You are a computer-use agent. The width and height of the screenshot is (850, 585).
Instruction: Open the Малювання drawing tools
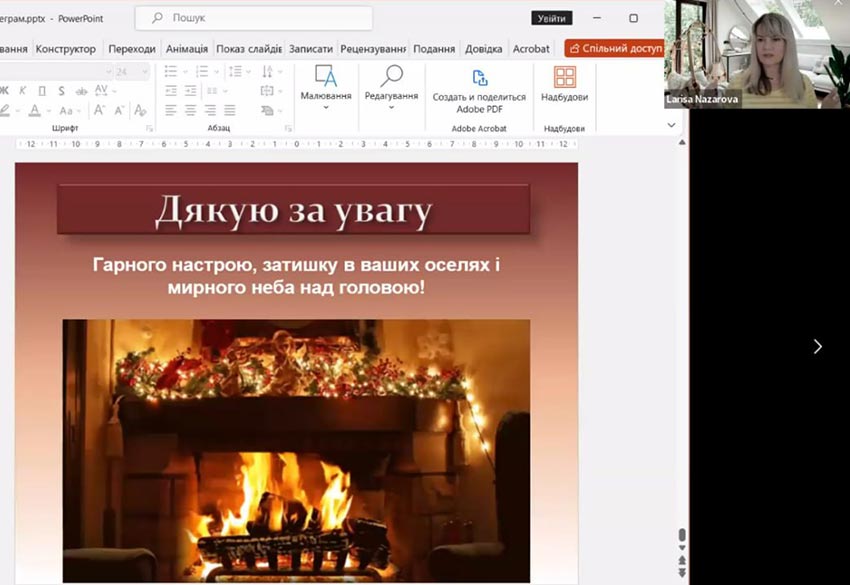pyautogui.click(x=325, y=84)
